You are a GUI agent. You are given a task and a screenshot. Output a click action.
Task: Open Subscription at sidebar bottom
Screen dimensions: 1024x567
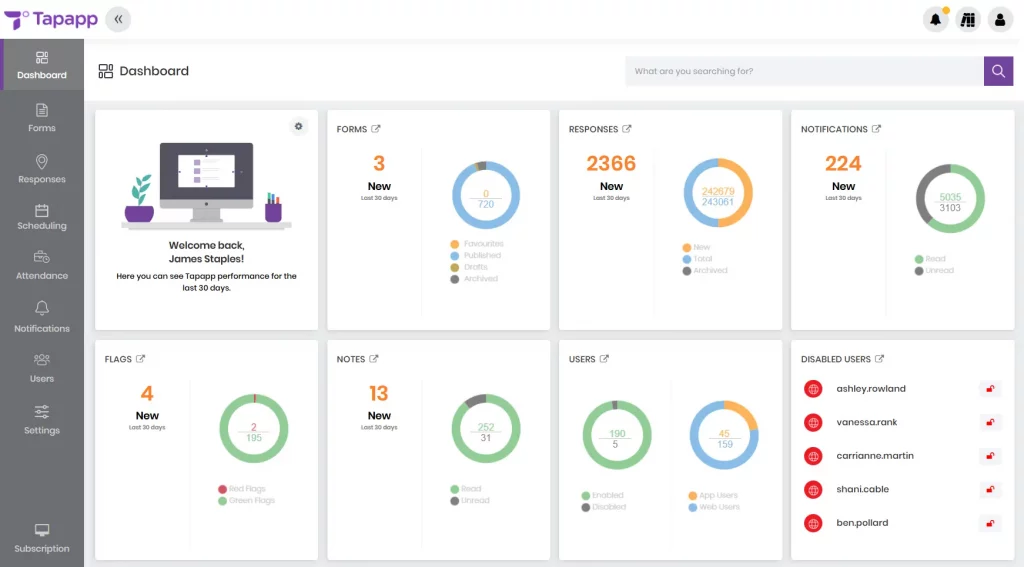coord(42,538)
